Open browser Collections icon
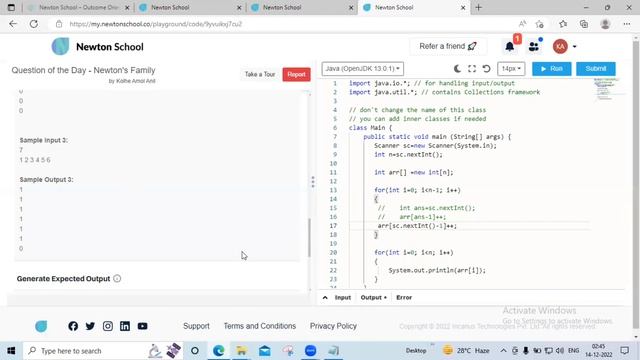 [x=584, y=24]
